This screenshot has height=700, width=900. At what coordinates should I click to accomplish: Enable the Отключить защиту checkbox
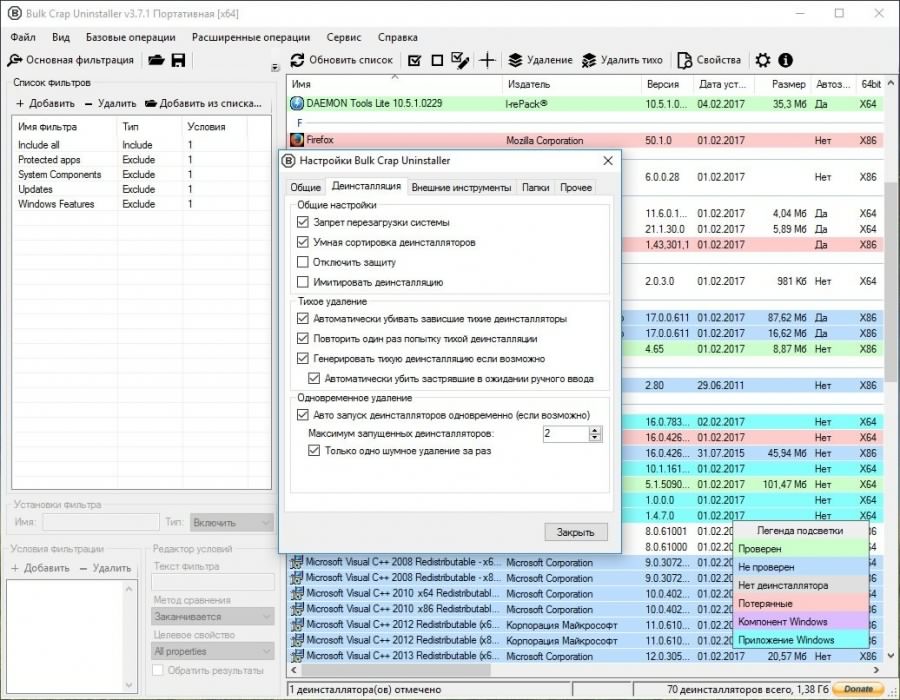pyautogui.click(x=304, y=262)
